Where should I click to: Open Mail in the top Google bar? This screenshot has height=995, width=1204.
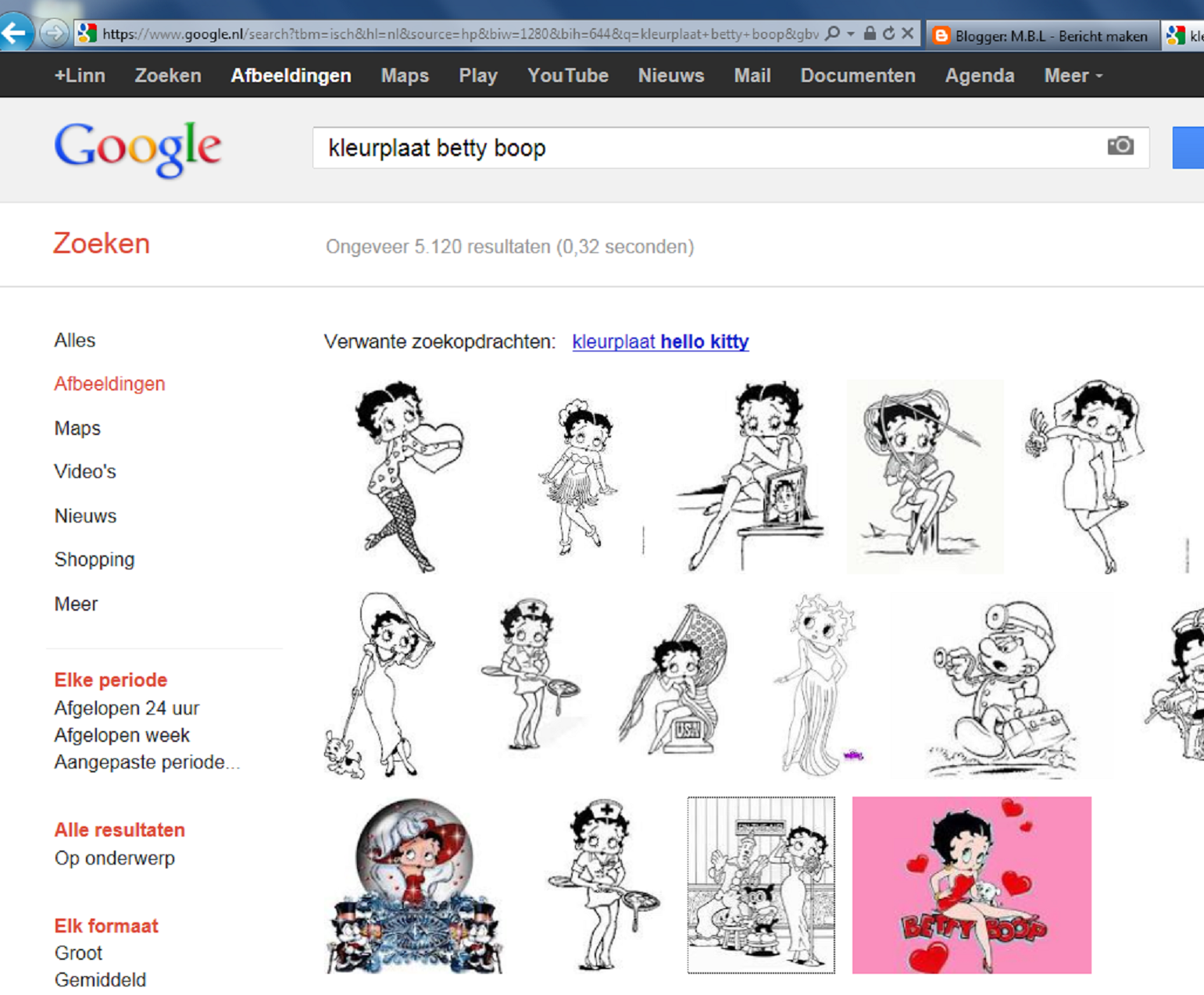752,76
